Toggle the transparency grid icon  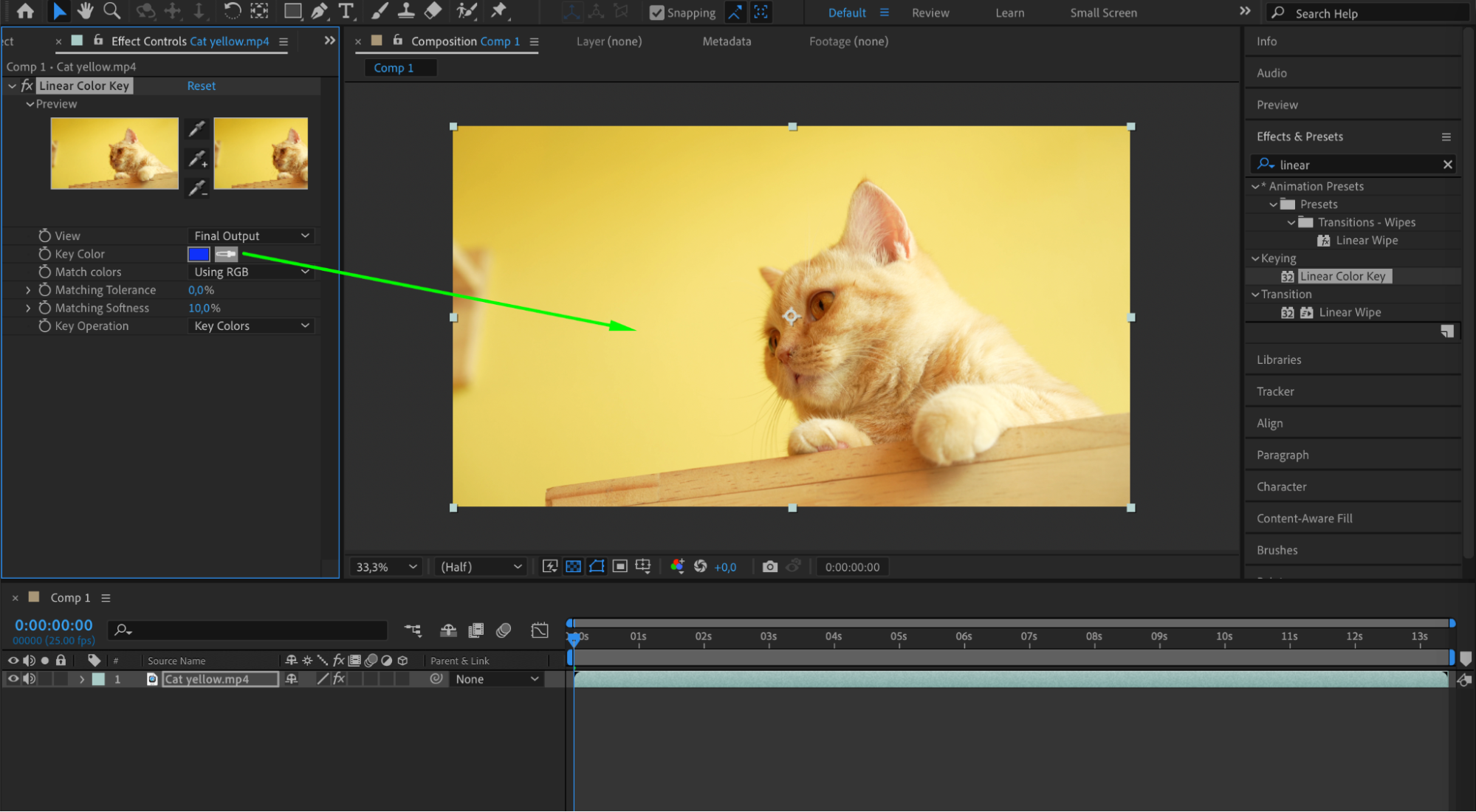click(573, 566)
